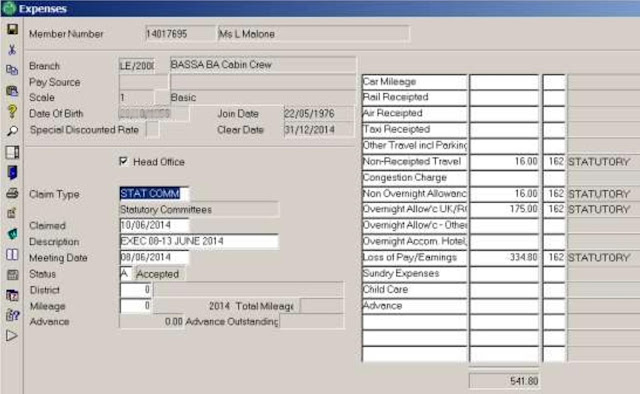
Task: Toggle the Special Discounted Rate checkbox
Action: [153, 130]
